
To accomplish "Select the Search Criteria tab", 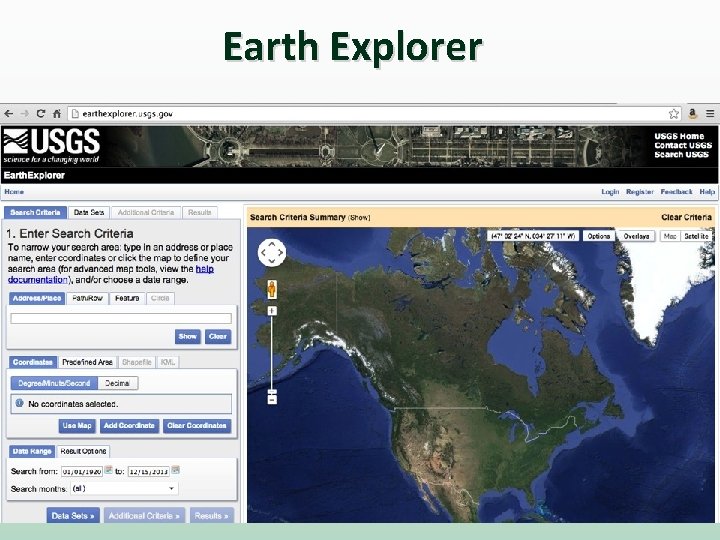I will [35, 213].
